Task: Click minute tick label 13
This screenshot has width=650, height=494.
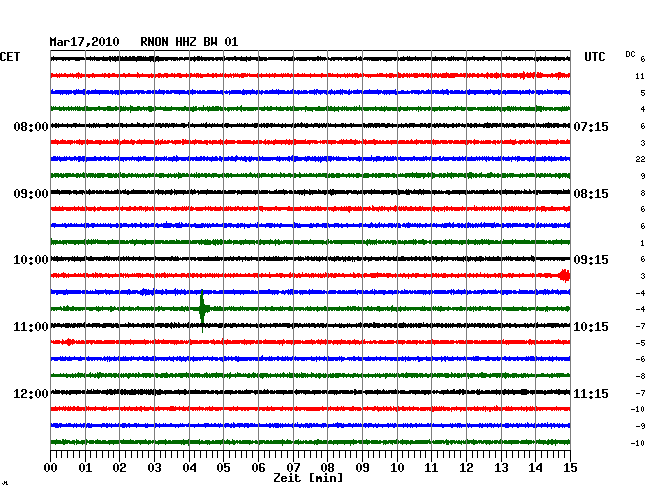Action: [501, 467]
